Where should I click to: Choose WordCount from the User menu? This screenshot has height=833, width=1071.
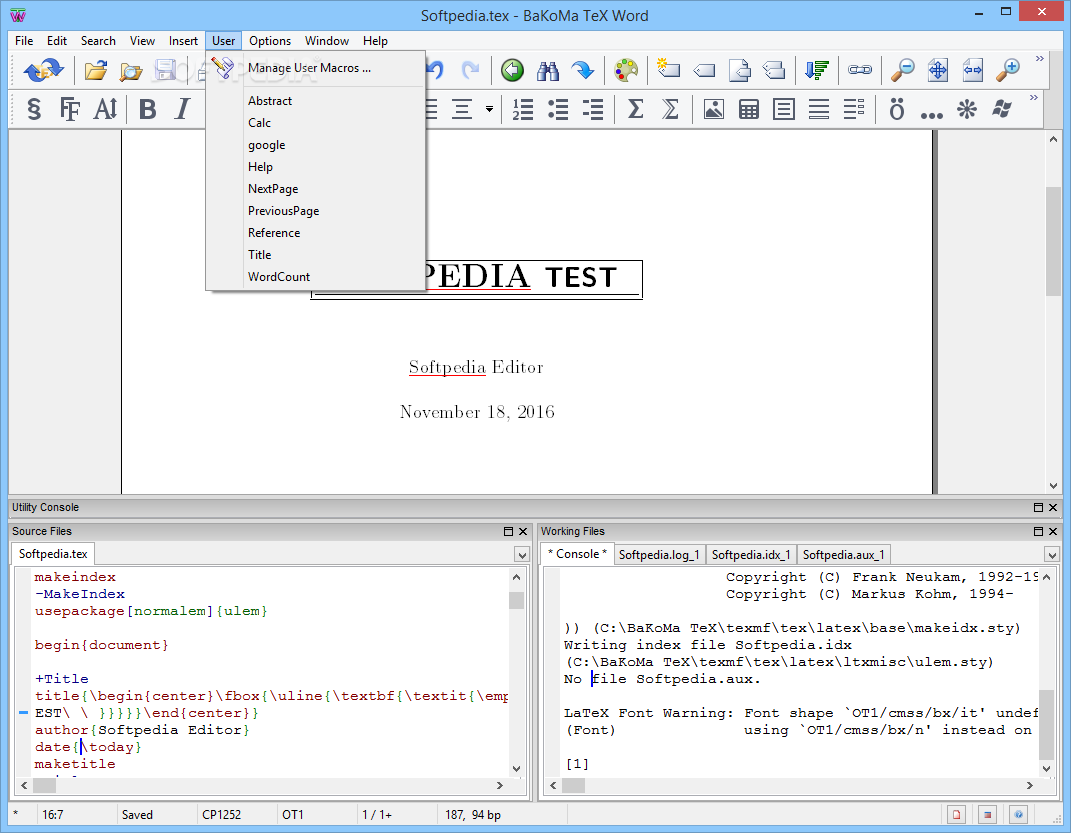[316, 277]
